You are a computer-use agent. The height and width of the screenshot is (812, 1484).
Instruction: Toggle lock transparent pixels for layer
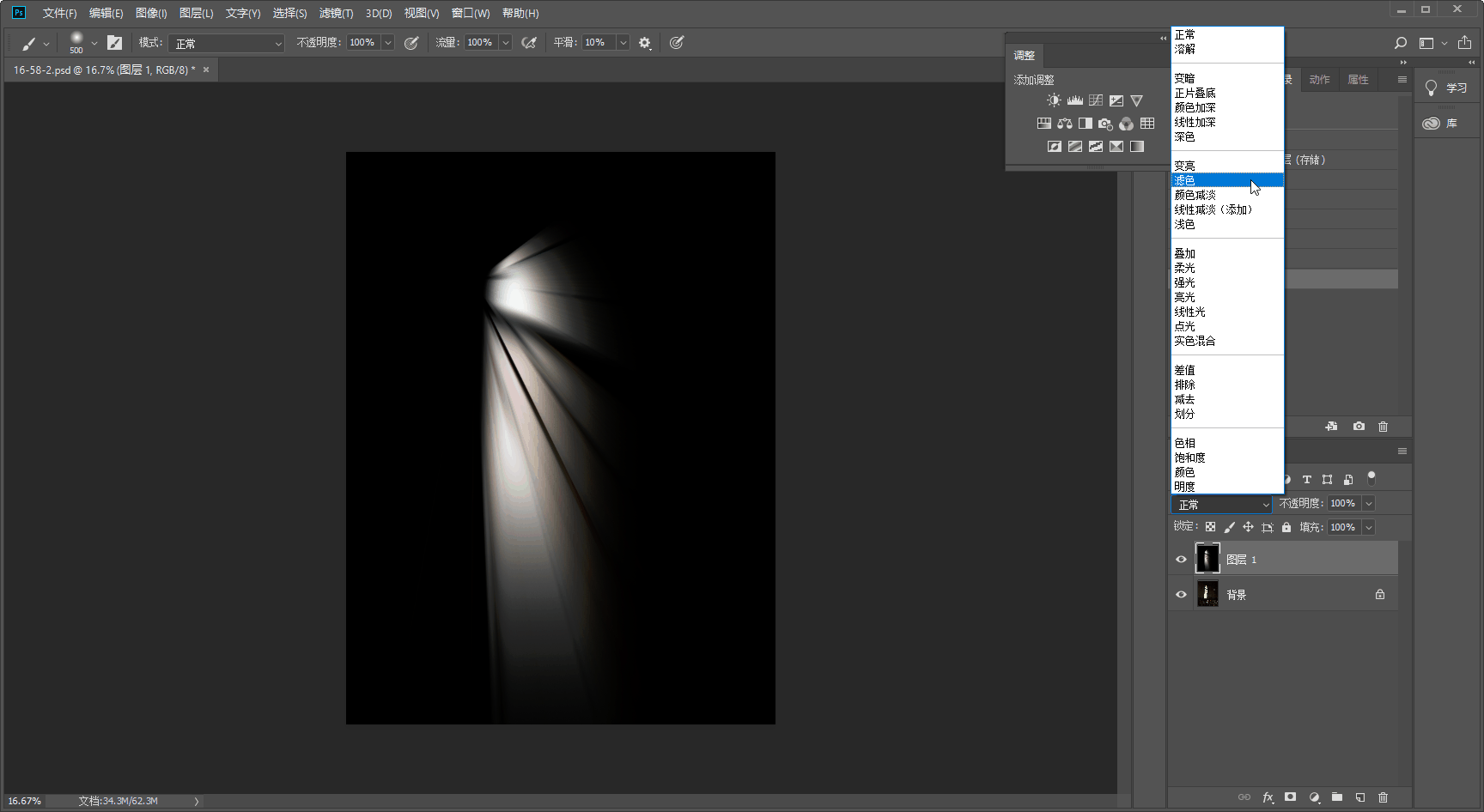click(1210, 527)
